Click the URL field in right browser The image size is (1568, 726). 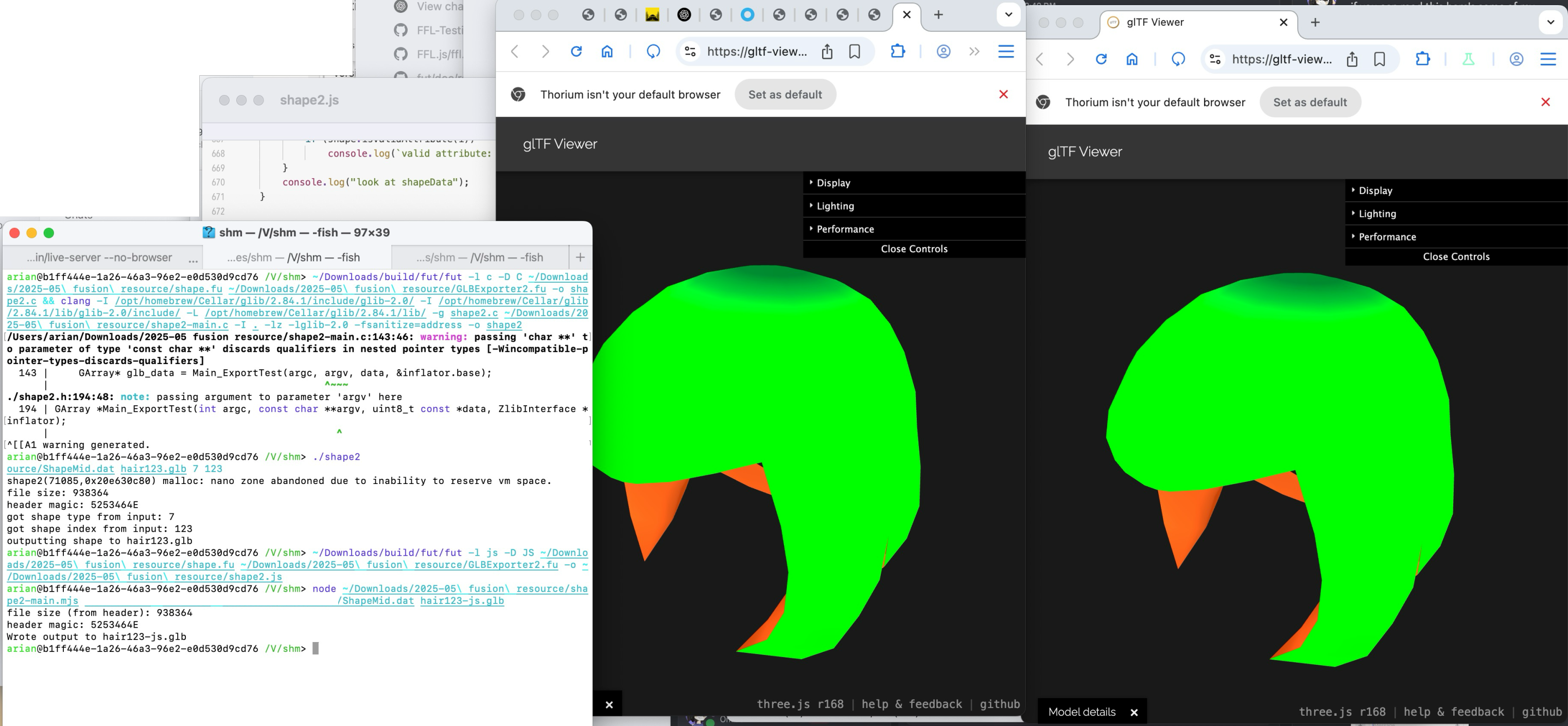[1281, 59]
